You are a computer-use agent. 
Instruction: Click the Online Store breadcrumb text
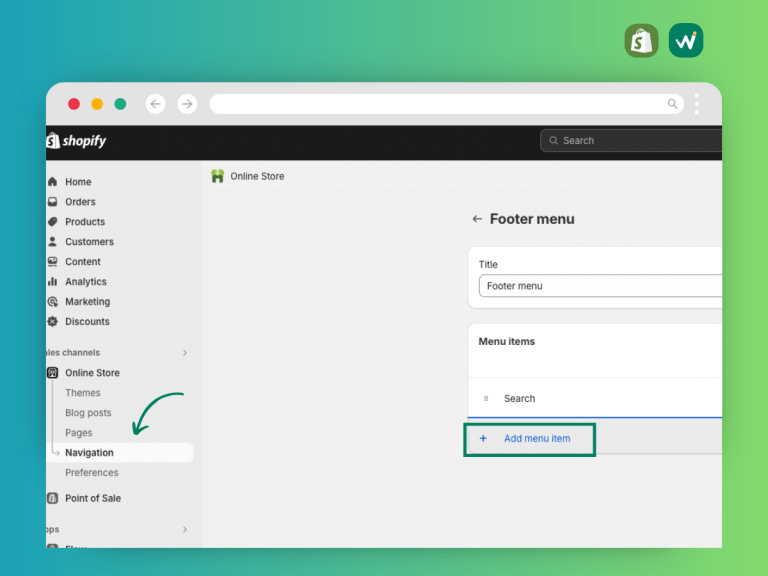click(257, 176)
